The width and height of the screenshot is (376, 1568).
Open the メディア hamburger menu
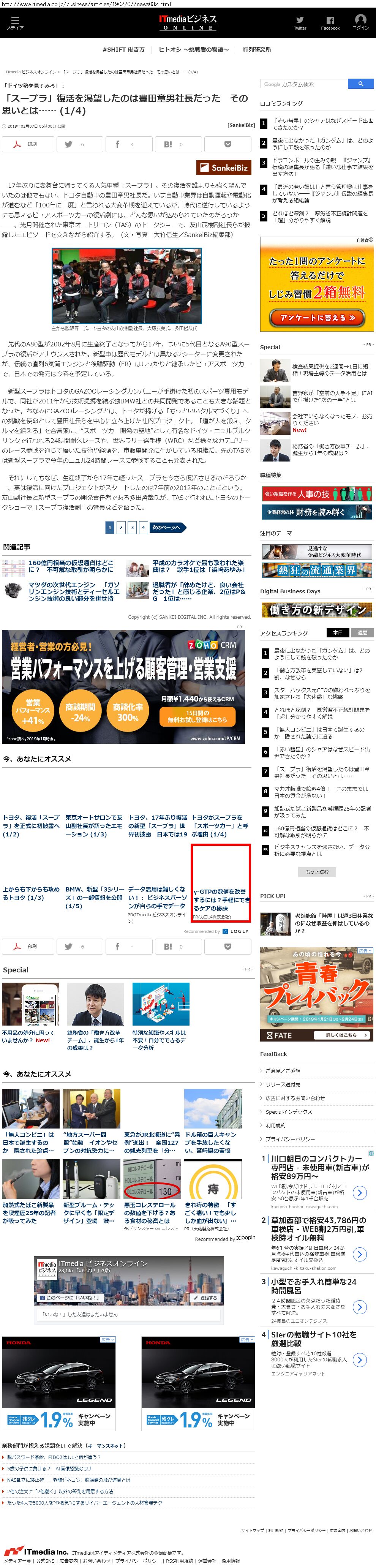coord(14,22)
